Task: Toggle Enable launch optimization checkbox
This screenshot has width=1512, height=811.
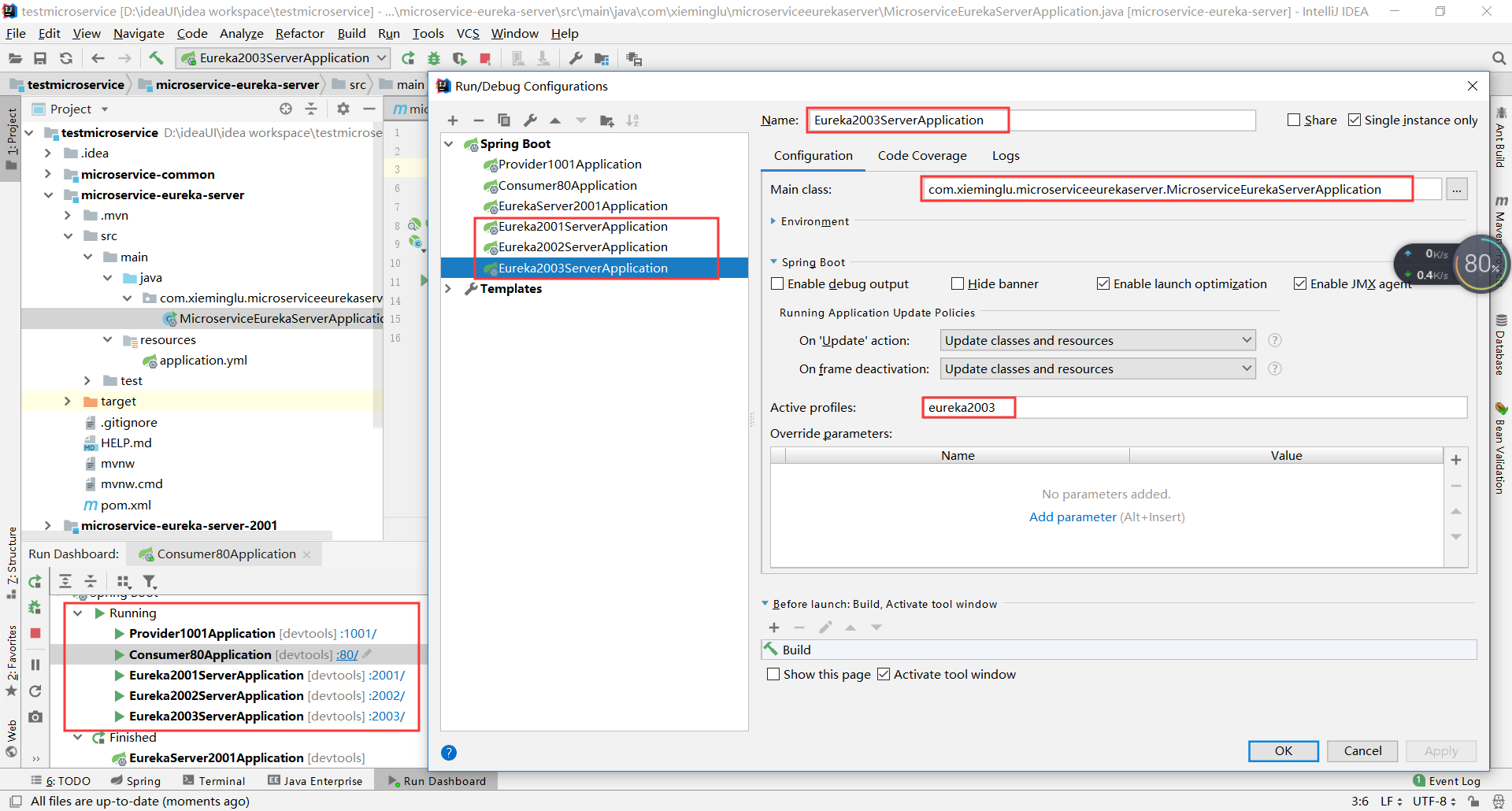Action: coord(1103,283)
